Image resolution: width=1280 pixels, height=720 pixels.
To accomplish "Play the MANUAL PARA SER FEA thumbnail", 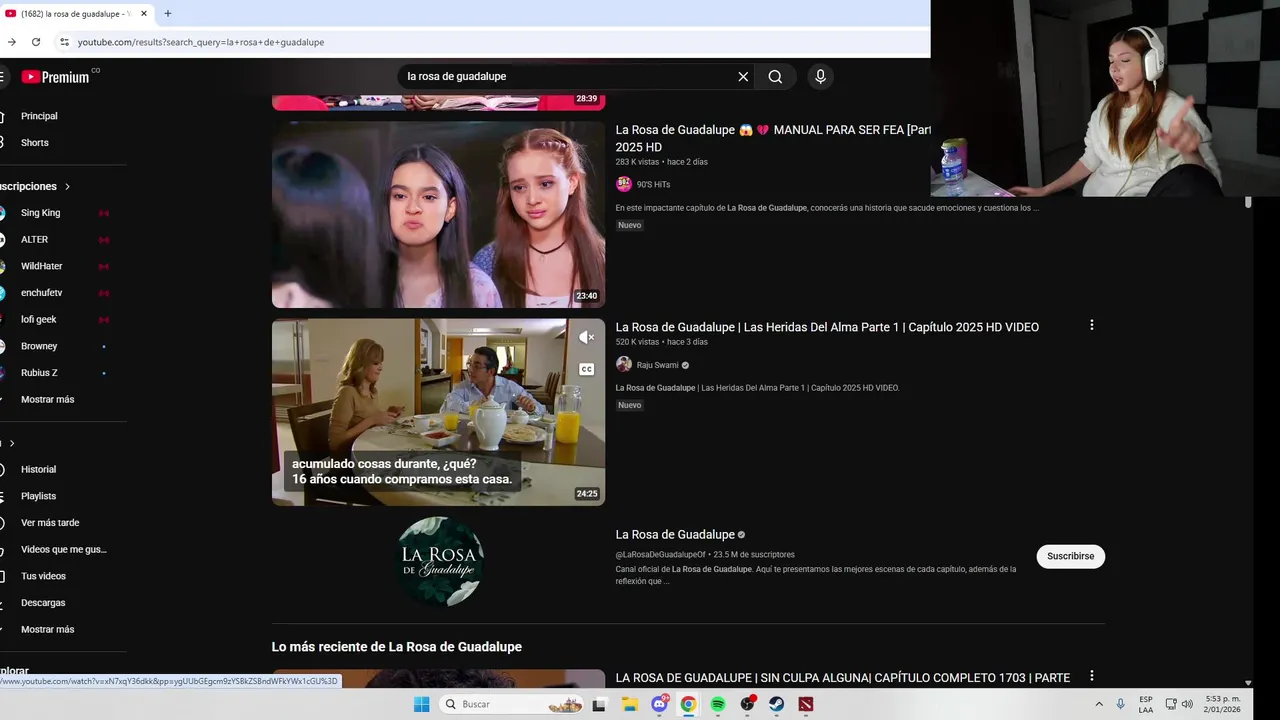I will [x=438, y=214].
